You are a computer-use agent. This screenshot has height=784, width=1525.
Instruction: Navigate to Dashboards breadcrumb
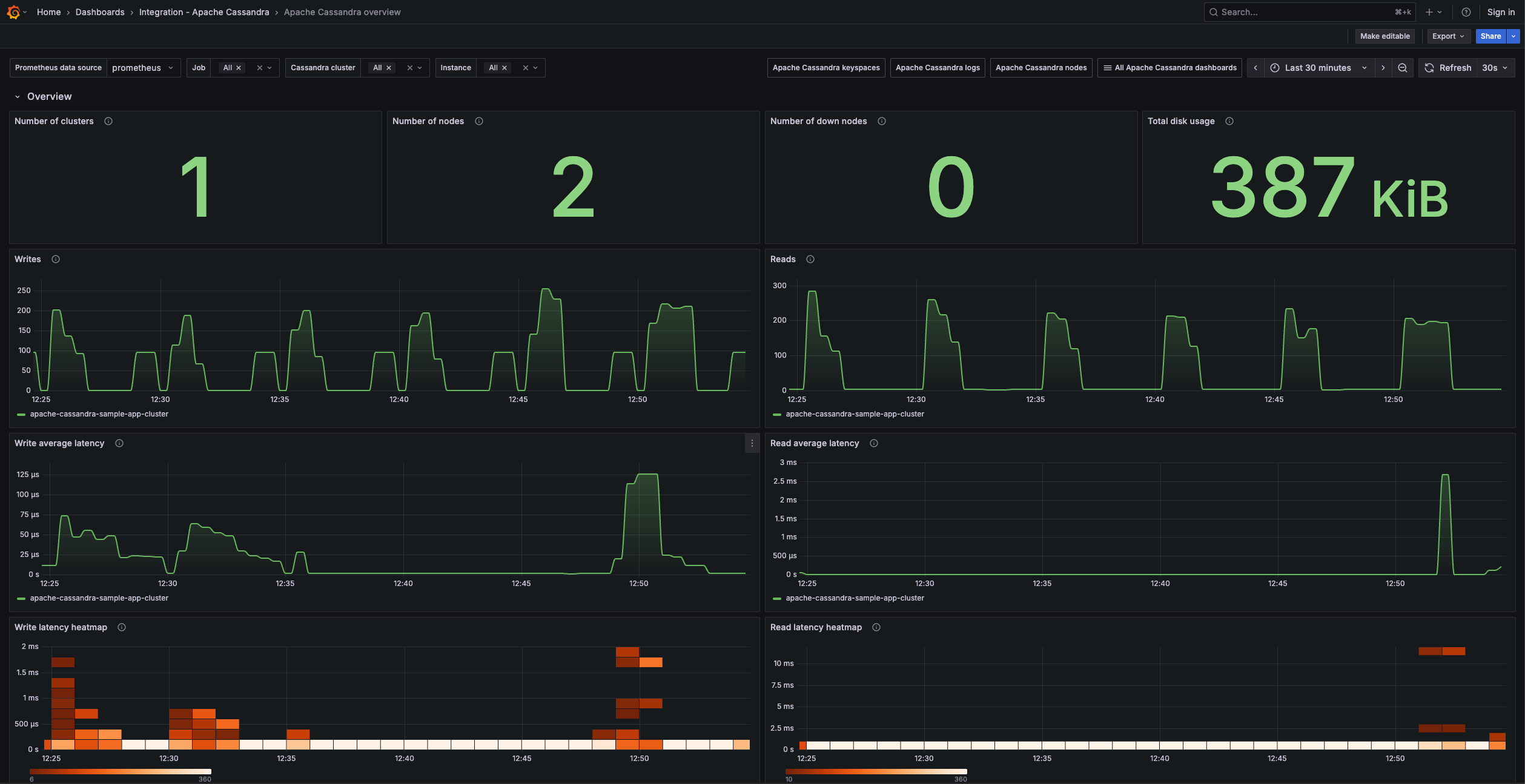(100, 12)
